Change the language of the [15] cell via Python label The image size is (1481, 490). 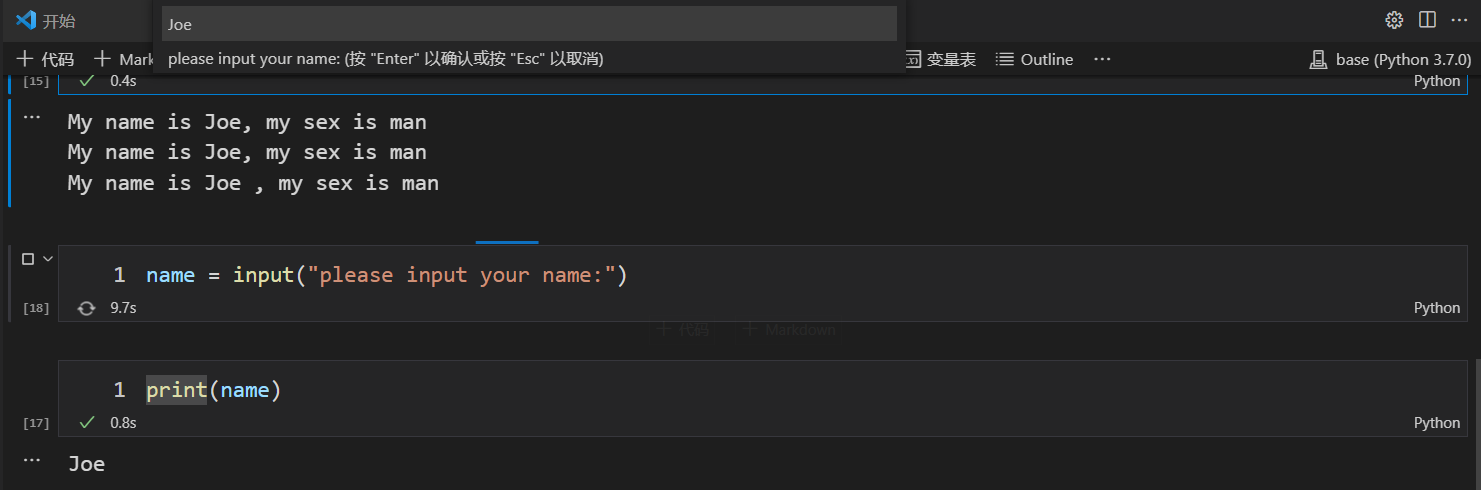1437,80
